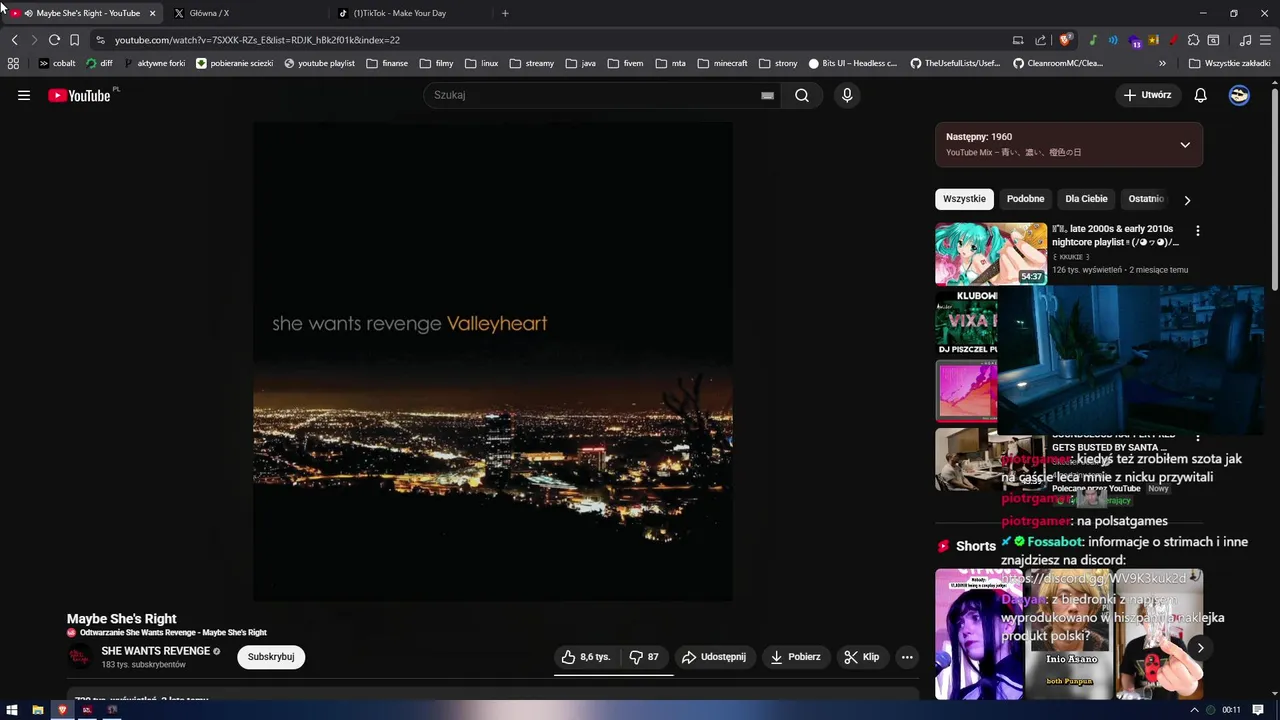The width and height of the screenshot is (1280, 720).
Task: Open options for the nightcore playlist video
Action: pyautogui.click(x=1197, y=231)
